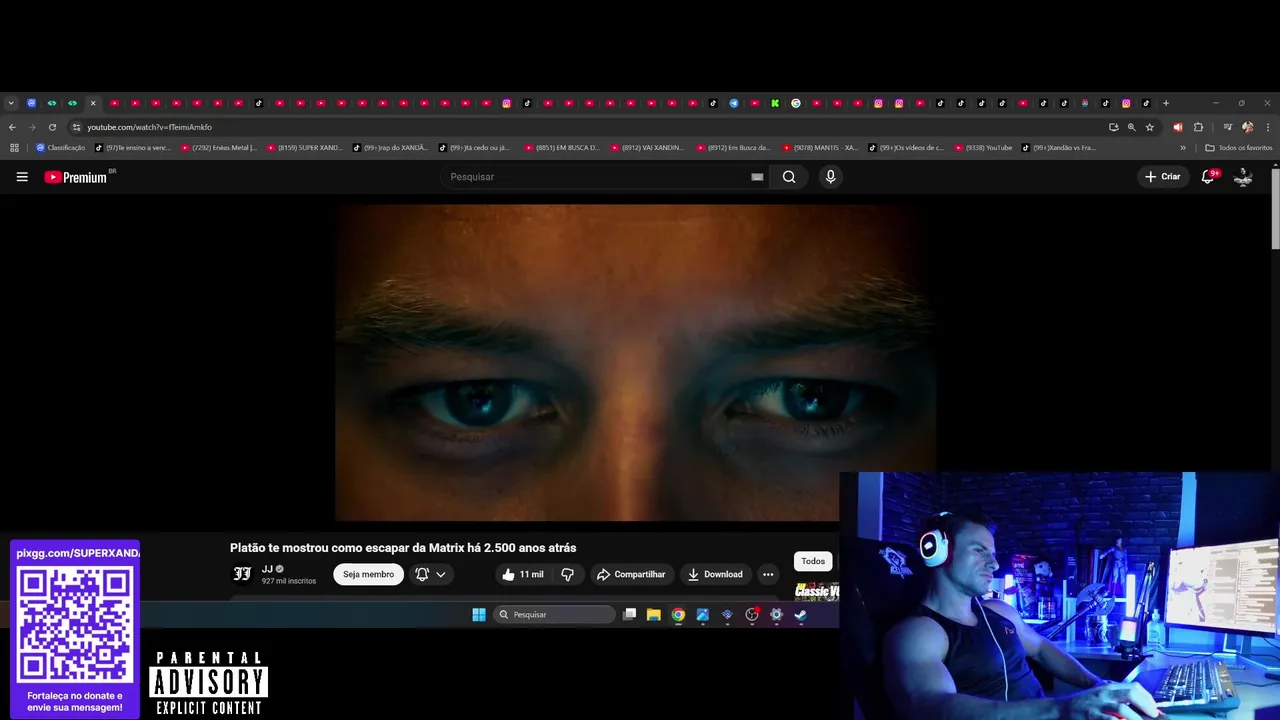Screen dimensions: 1280x720
Task: Dislike the video with thumbs down
Action: (x=567, y=574)
